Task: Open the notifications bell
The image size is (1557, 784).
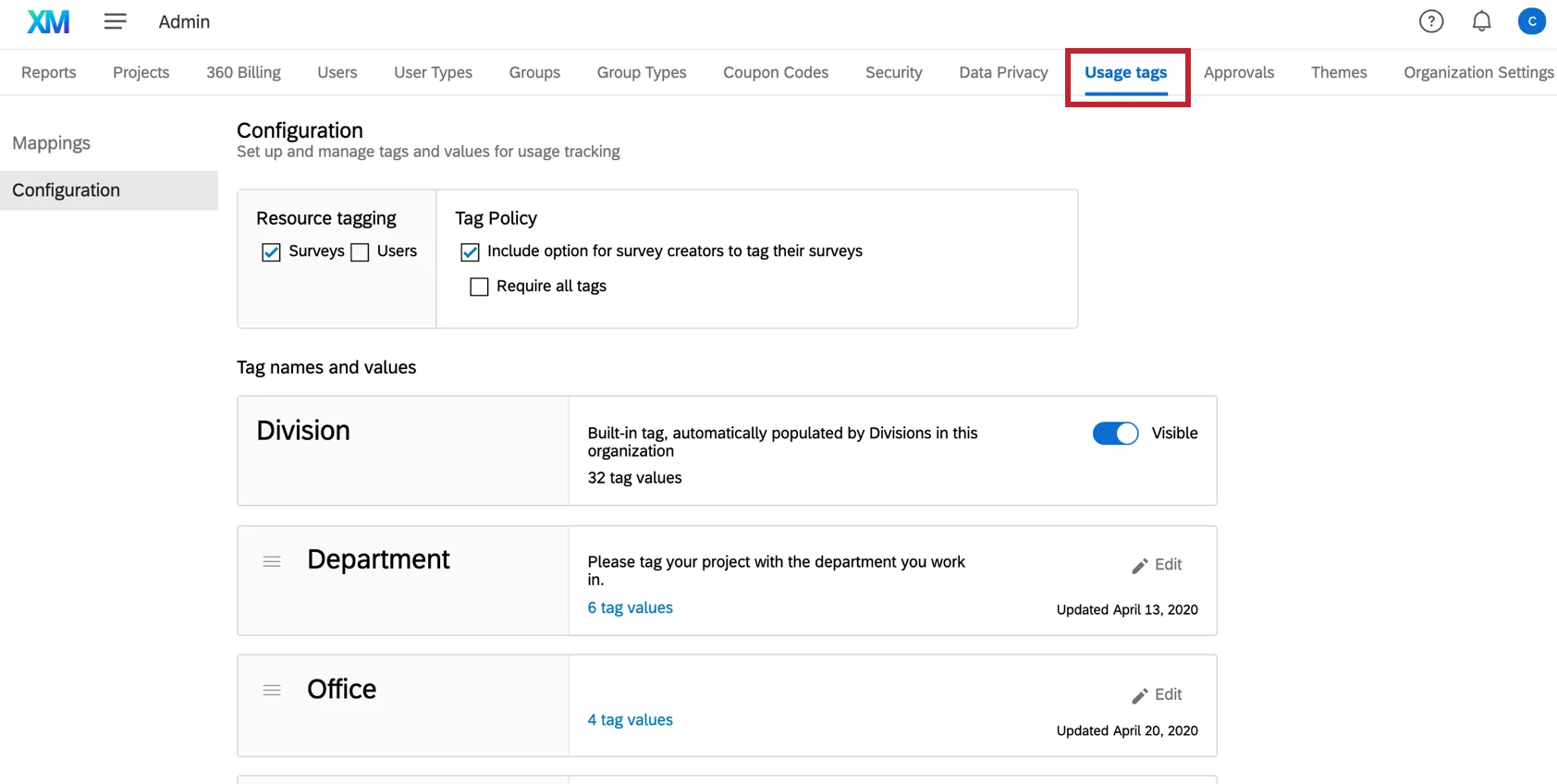Action: 1481,21
